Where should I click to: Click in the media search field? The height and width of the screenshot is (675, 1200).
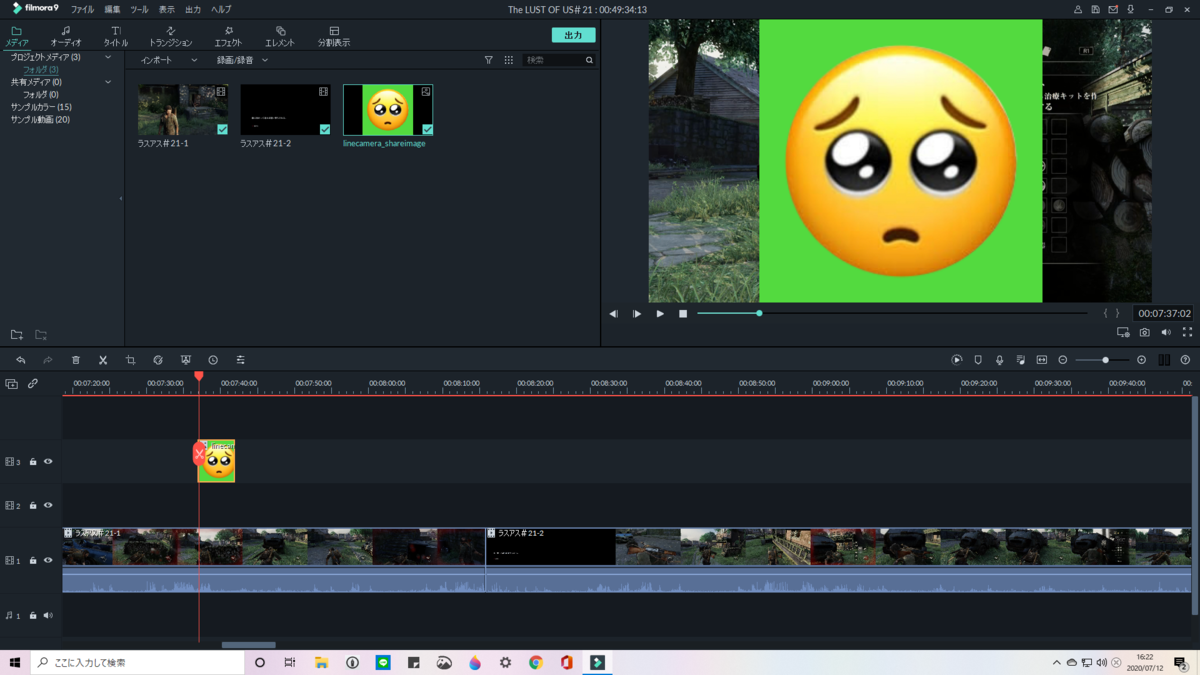pos(559,60)
